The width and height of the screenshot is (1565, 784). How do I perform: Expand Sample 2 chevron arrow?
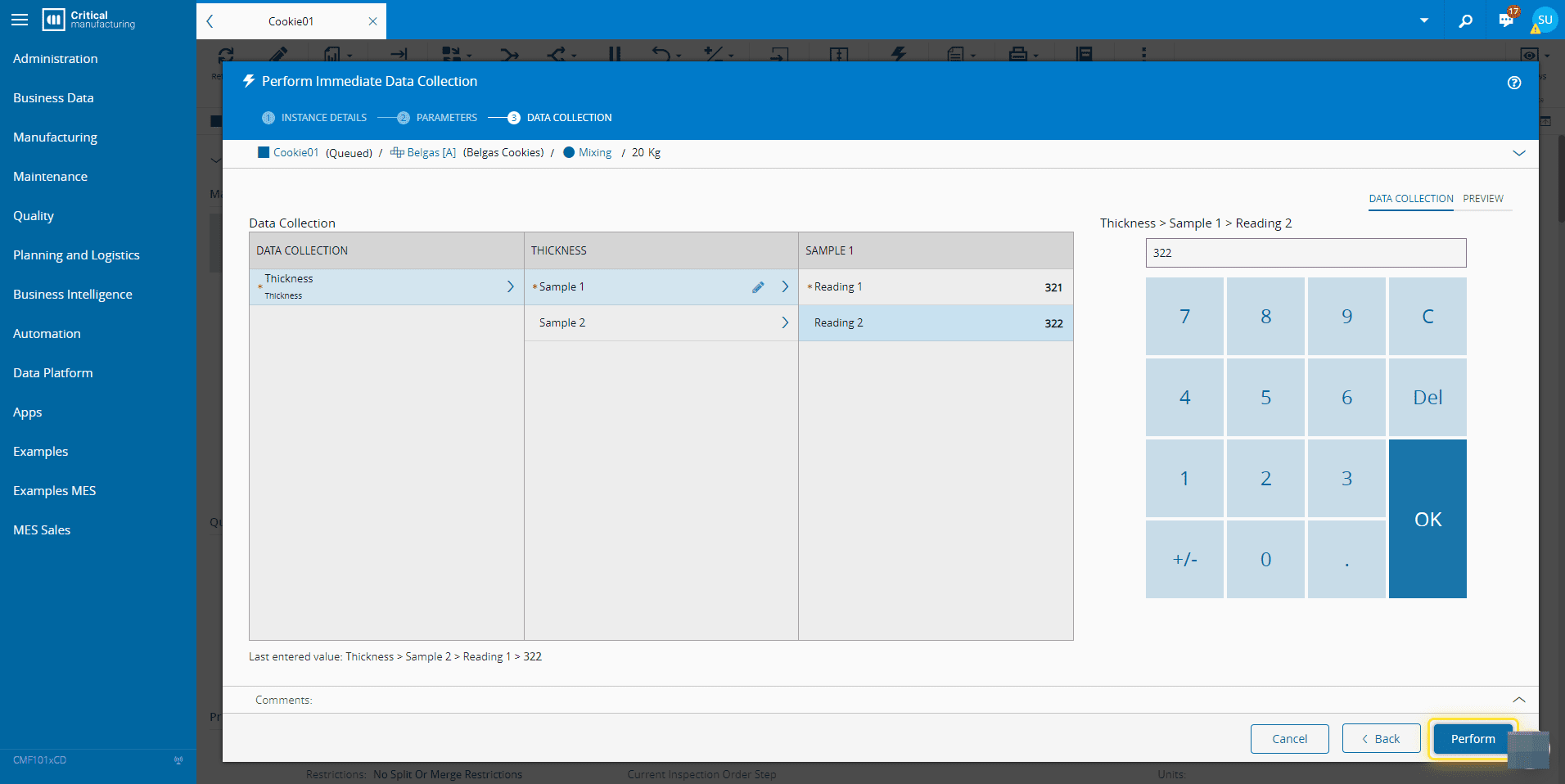pos(784,322)
